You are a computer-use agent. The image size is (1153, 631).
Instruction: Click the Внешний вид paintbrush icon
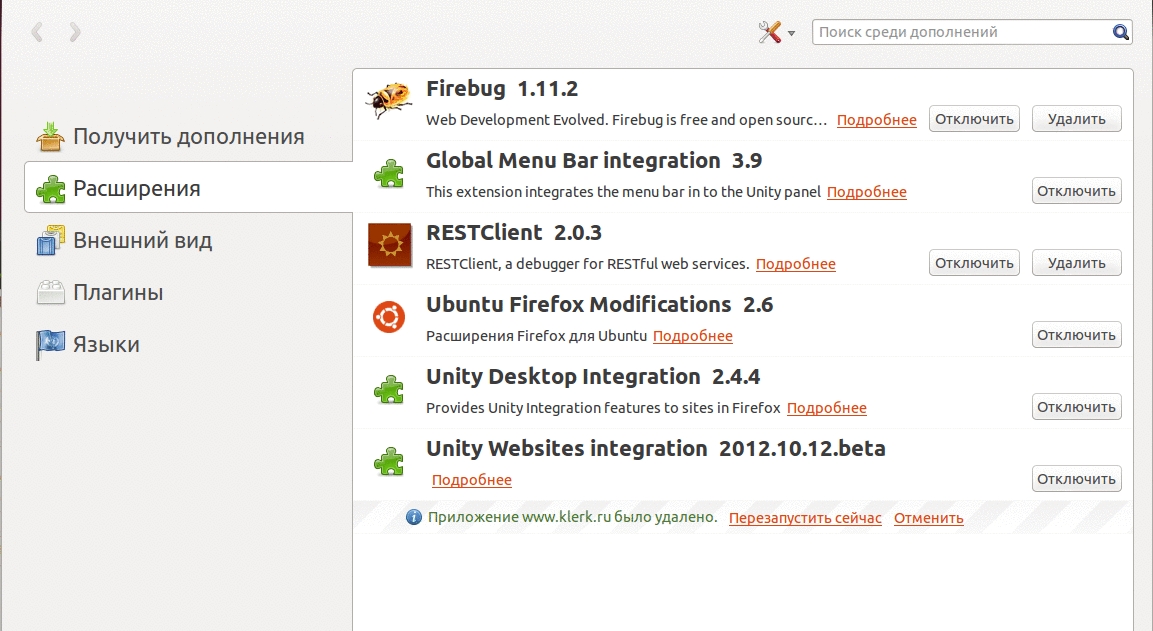pyautogui.click(x=50, y=240)
